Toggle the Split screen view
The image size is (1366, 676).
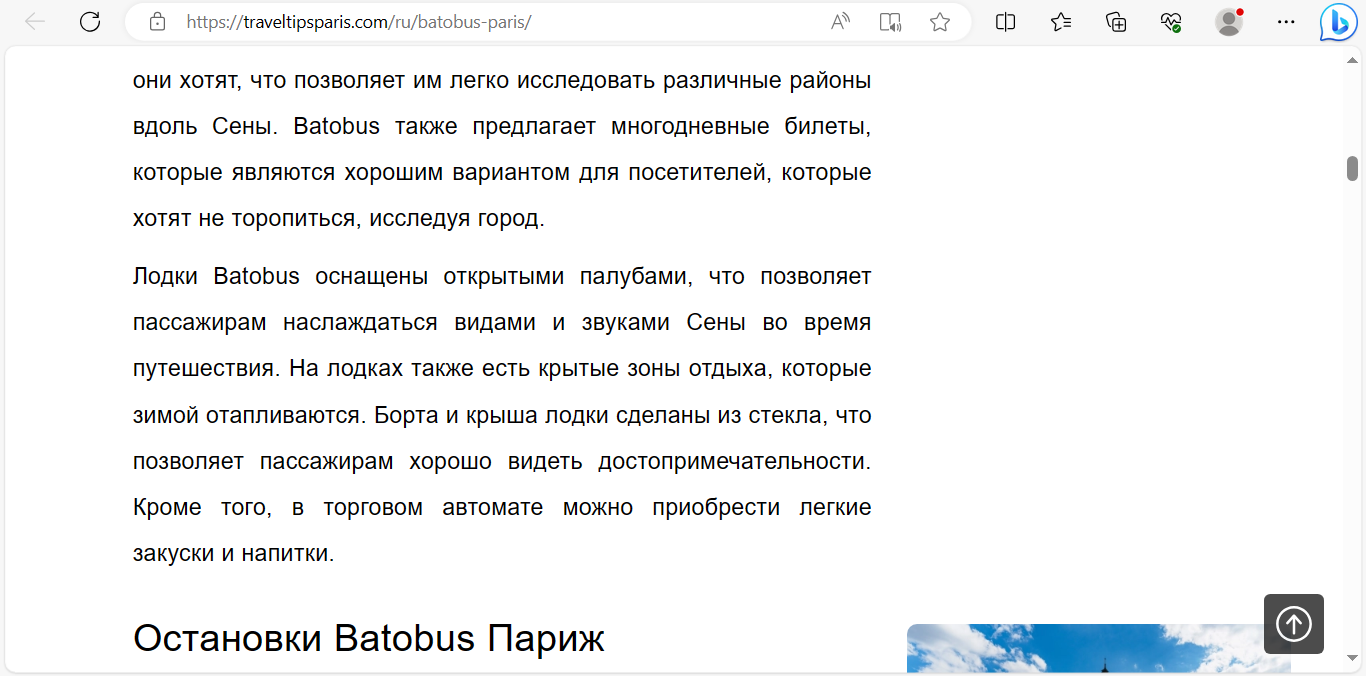tap(1006, 22)
